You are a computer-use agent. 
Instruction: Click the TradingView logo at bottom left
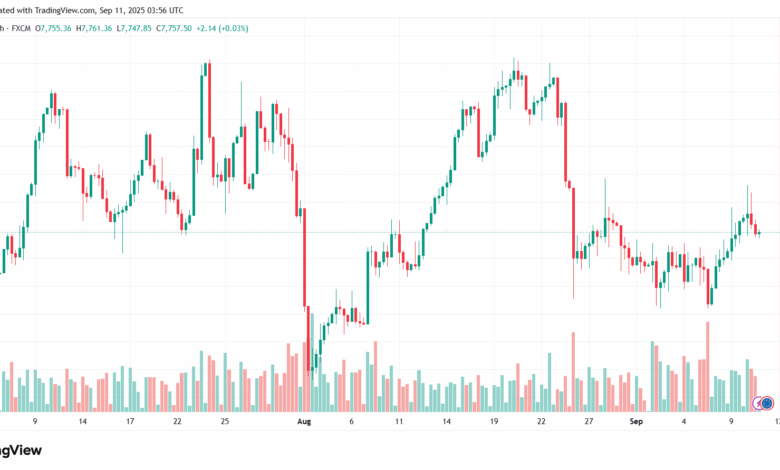20,450
